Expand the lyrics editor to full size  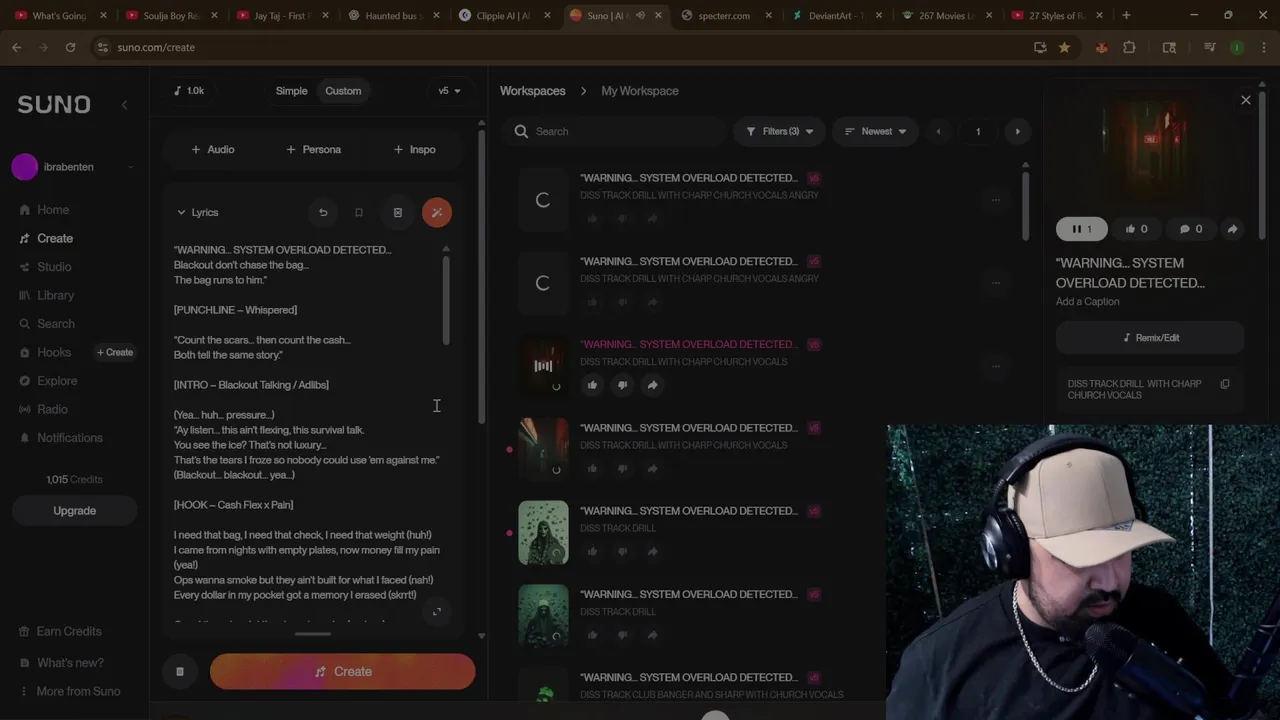pos(436,612)
